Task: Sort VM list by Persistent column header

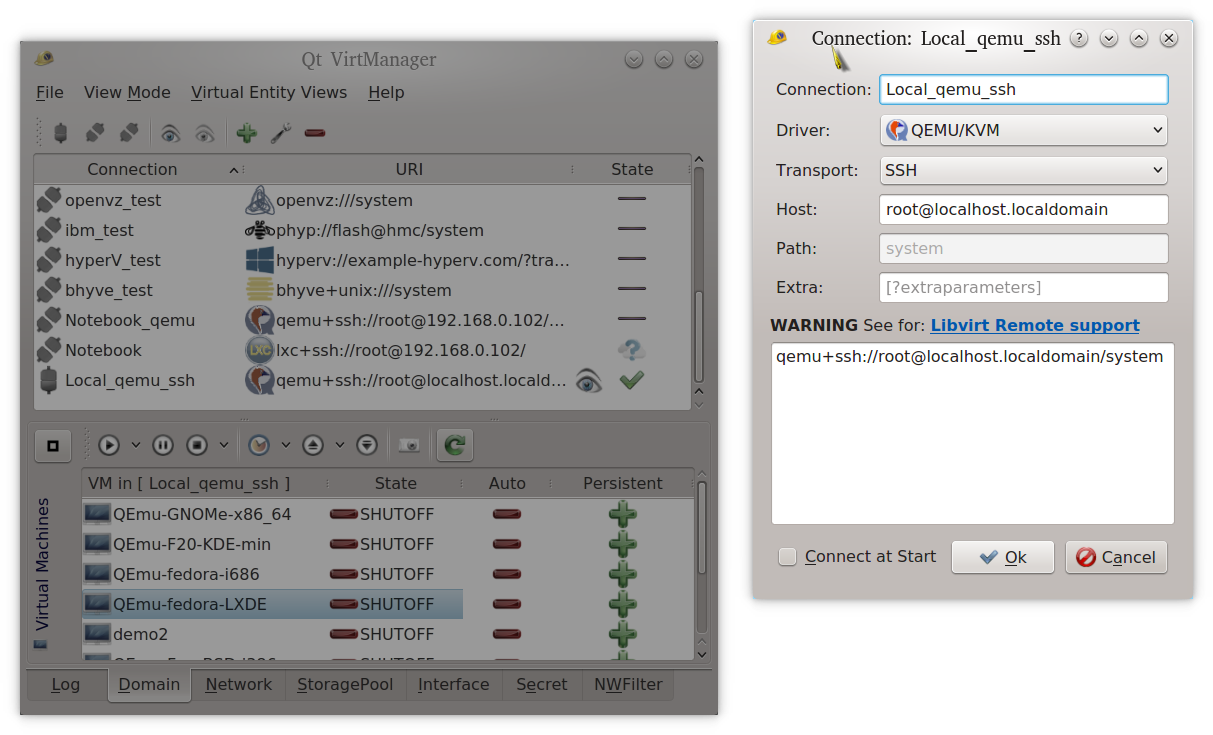Action: pyautogui.click(x=623, y=483)
